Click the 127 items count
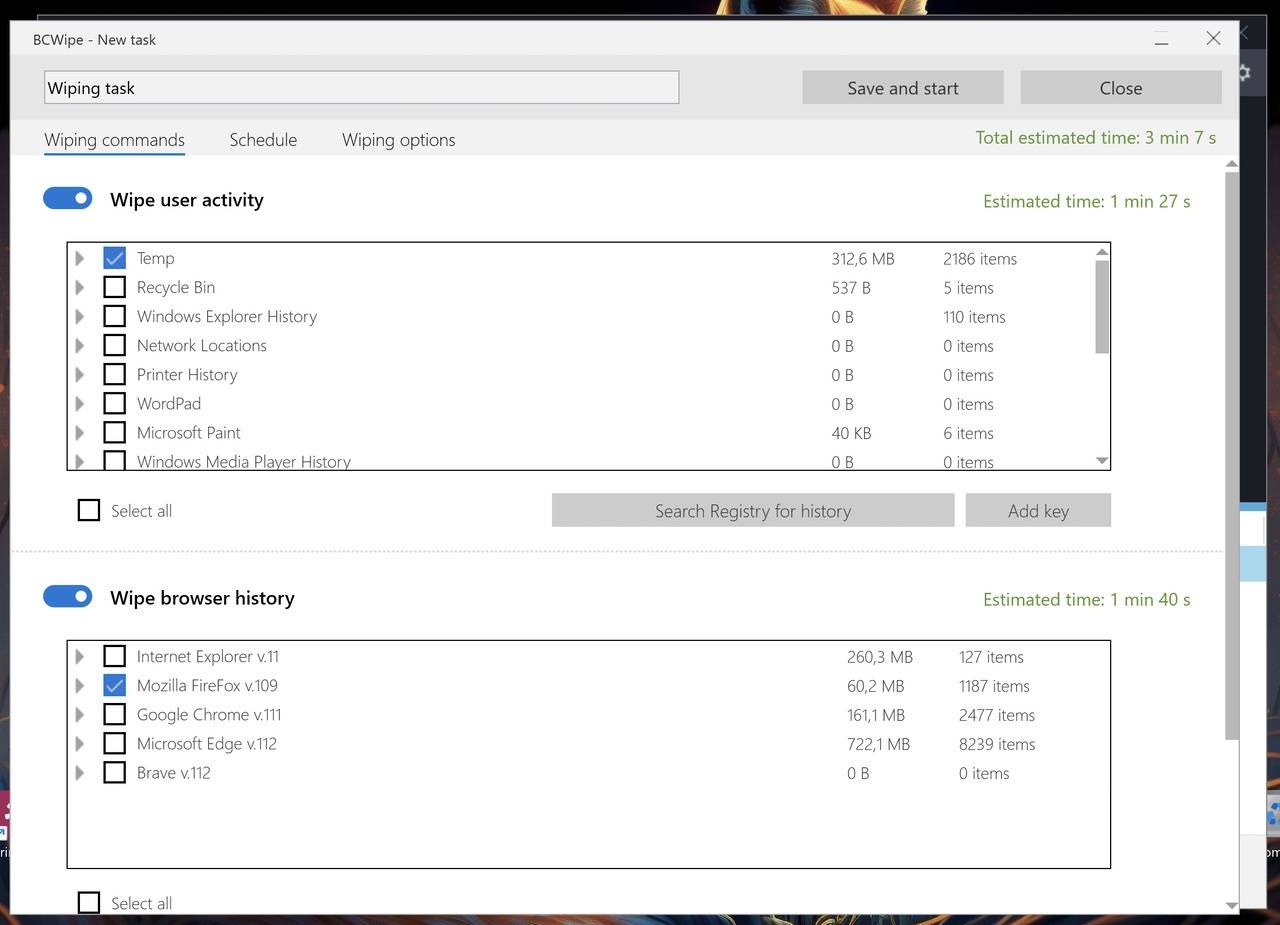1280x925 pixels. [991, 656]
